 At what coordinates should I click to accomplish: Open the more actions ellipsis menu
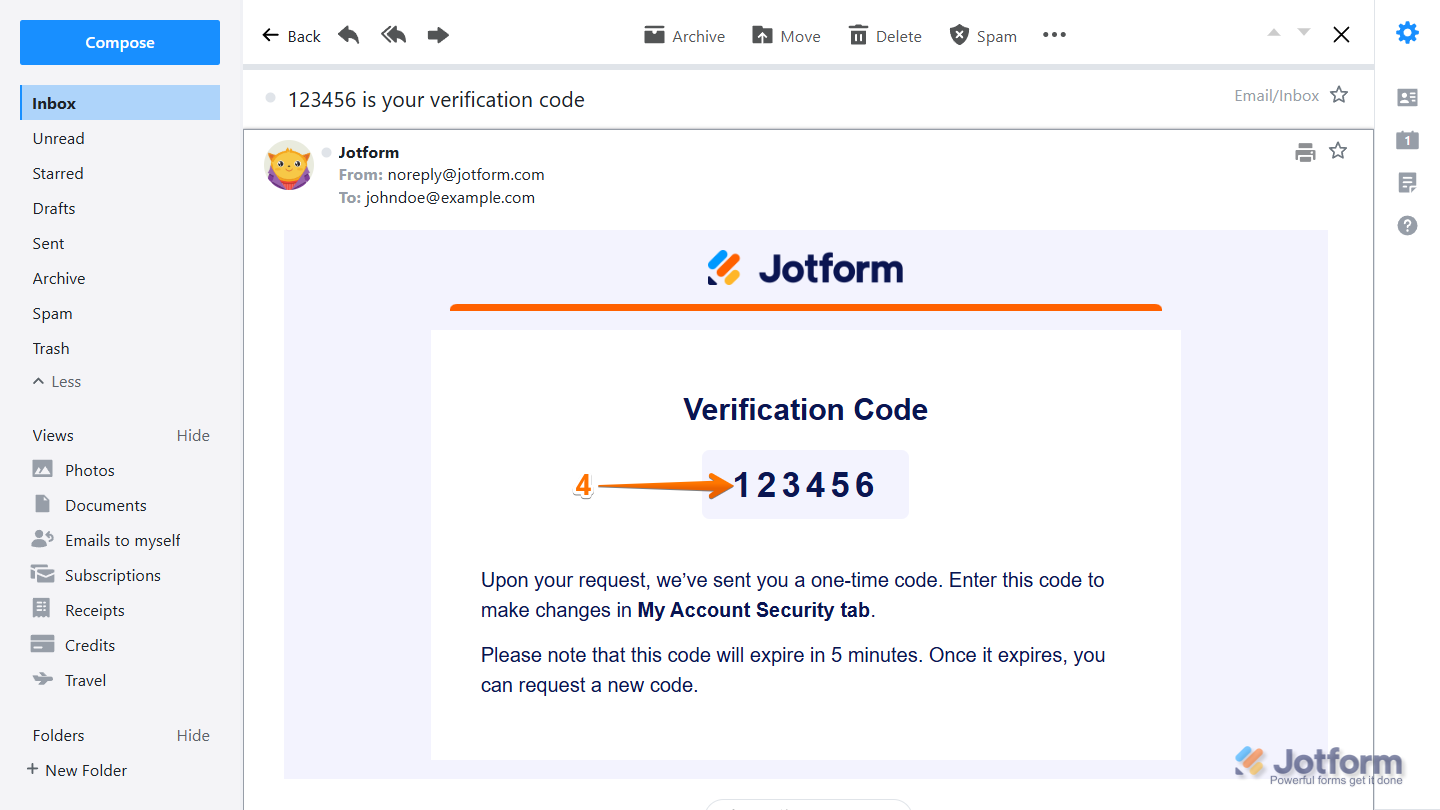(x=1054, y=35)
